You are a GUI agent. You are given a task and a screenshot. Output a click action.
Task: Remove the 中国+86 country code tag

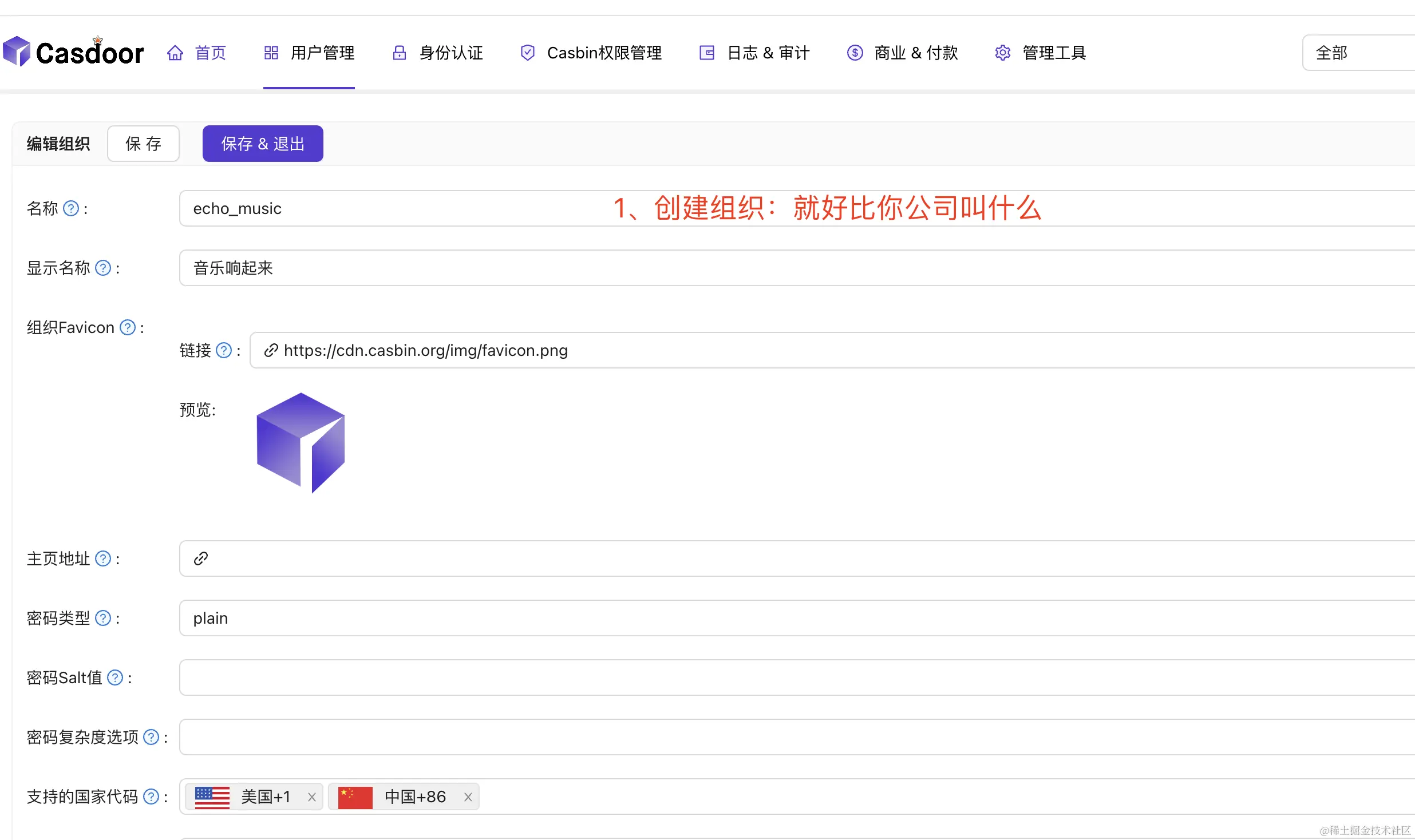(x=468, y=797)
